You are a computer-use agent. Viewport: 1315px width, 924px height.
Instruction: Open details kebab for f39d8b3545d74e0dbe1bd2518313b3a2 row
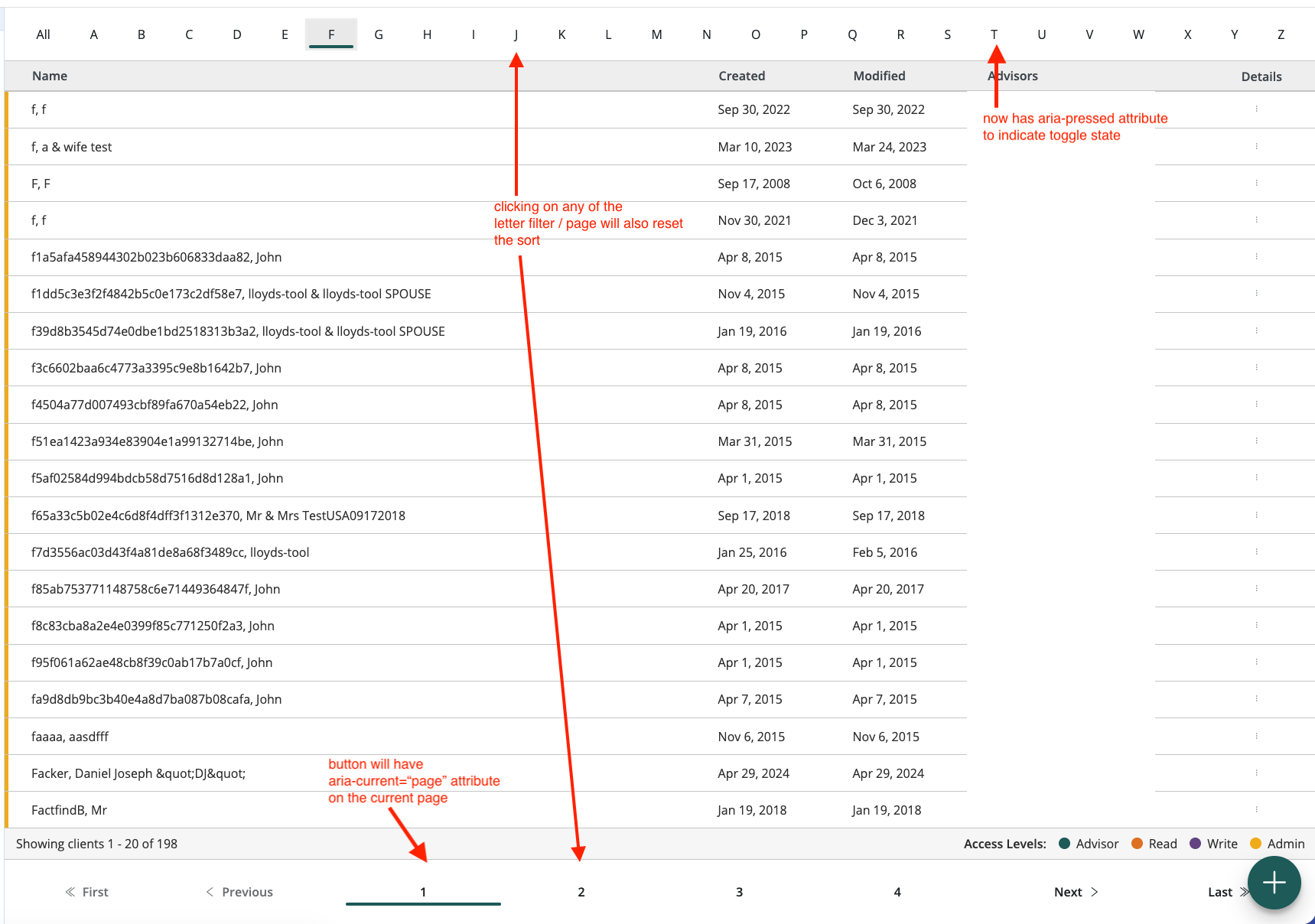pos(1256,330)
